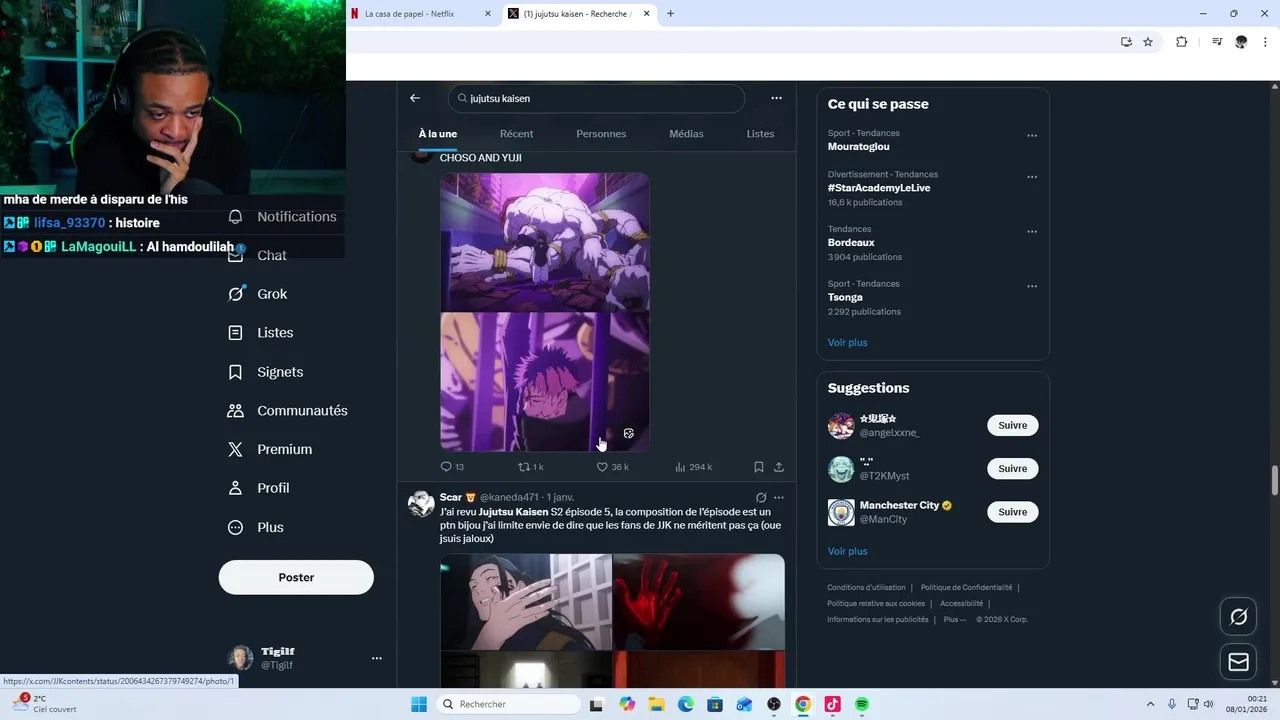
Task: Open Messages envelope floating button
Action: [1238, 662]
